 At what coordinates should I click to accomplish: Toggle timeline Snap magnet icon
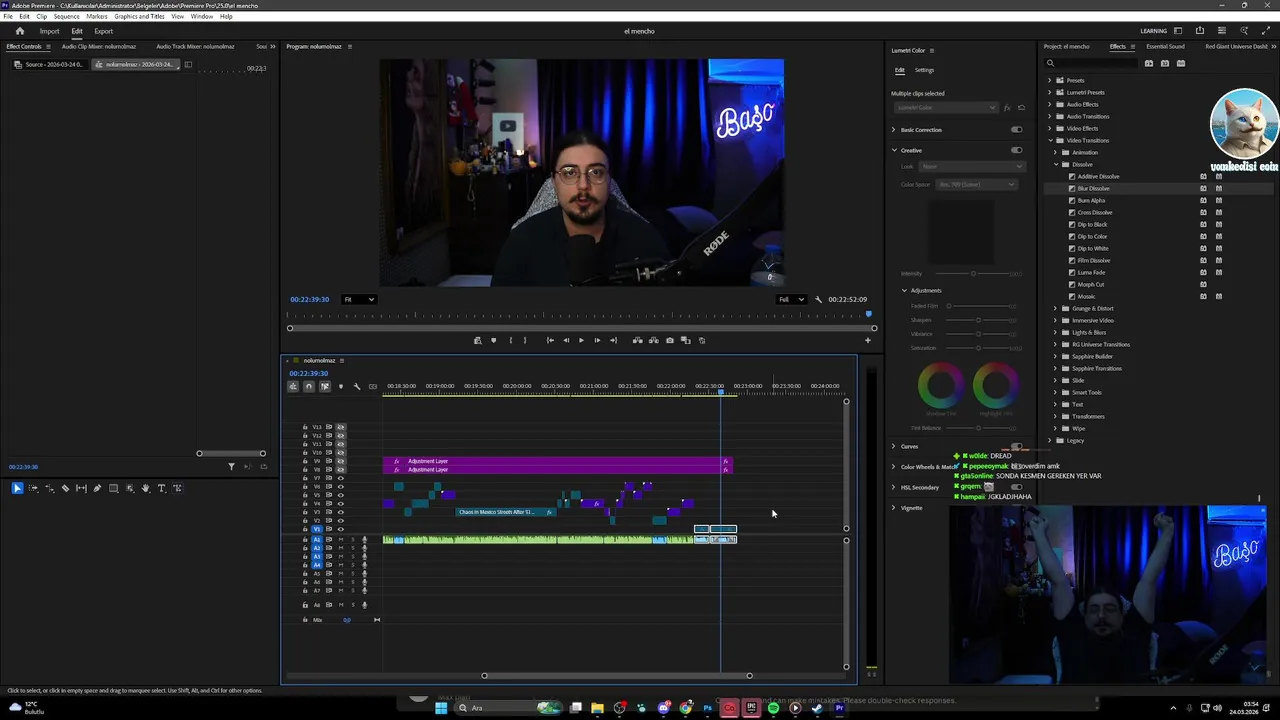308,386
